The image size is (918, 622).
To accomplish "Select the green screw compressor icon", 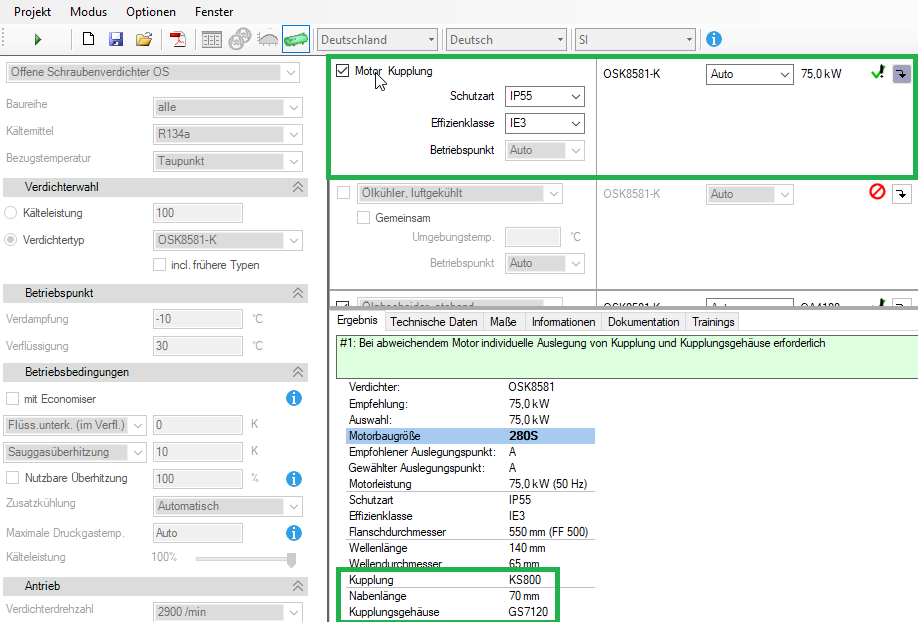I will pos(294,40).
